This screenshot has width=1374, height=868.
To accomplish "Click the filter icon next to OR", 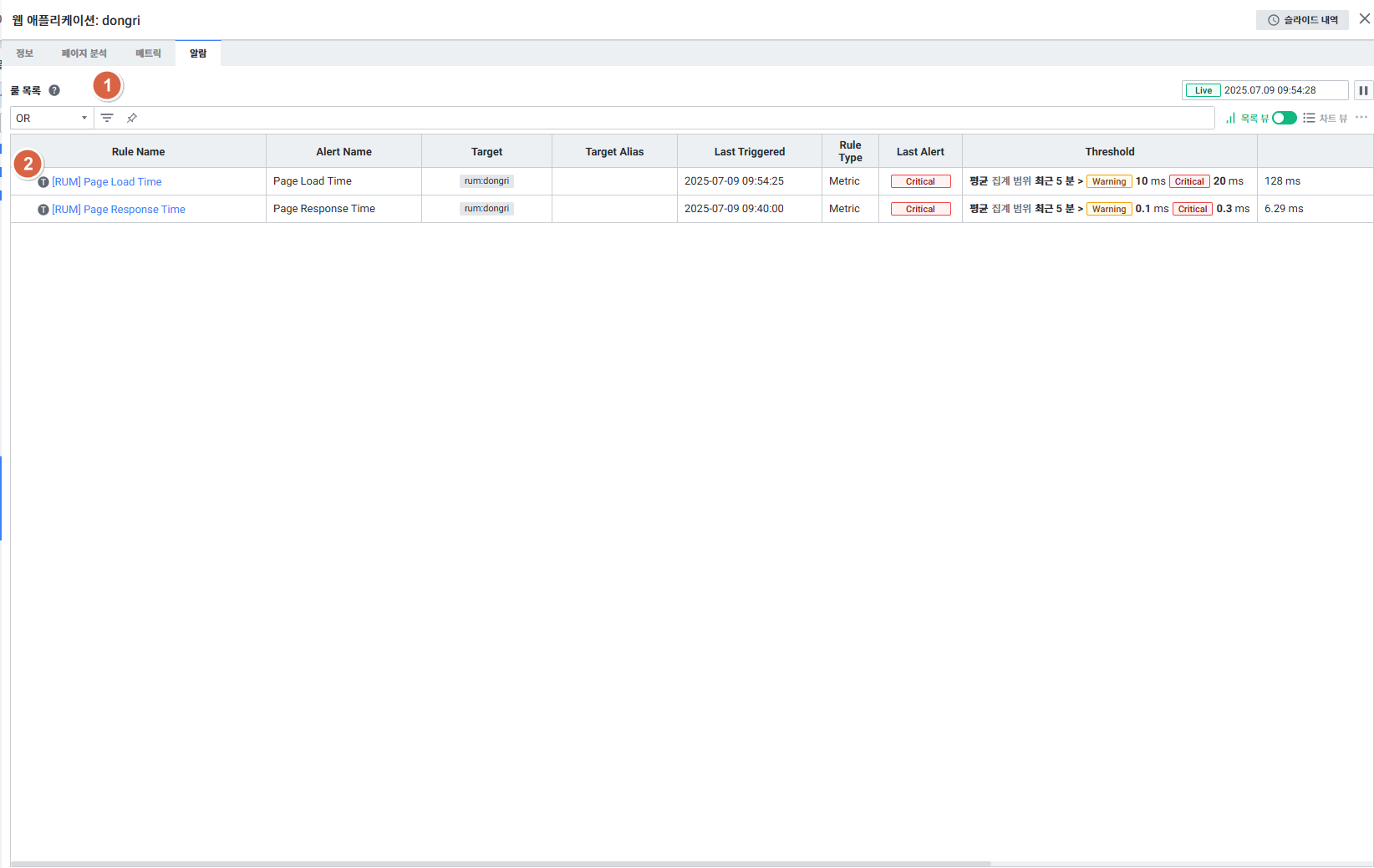I will click(x=107, y=118).
